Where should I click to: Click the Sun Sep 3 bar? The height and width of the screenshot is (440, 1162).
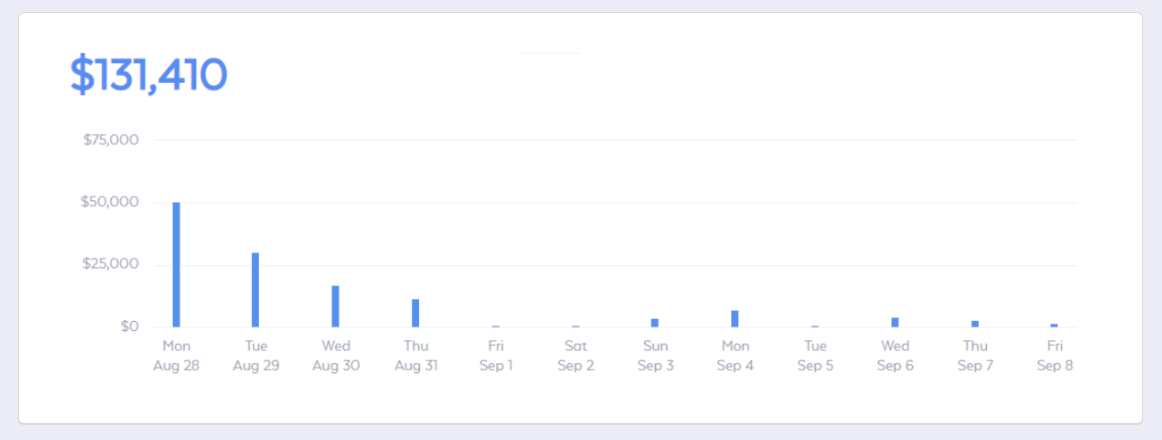655,323
